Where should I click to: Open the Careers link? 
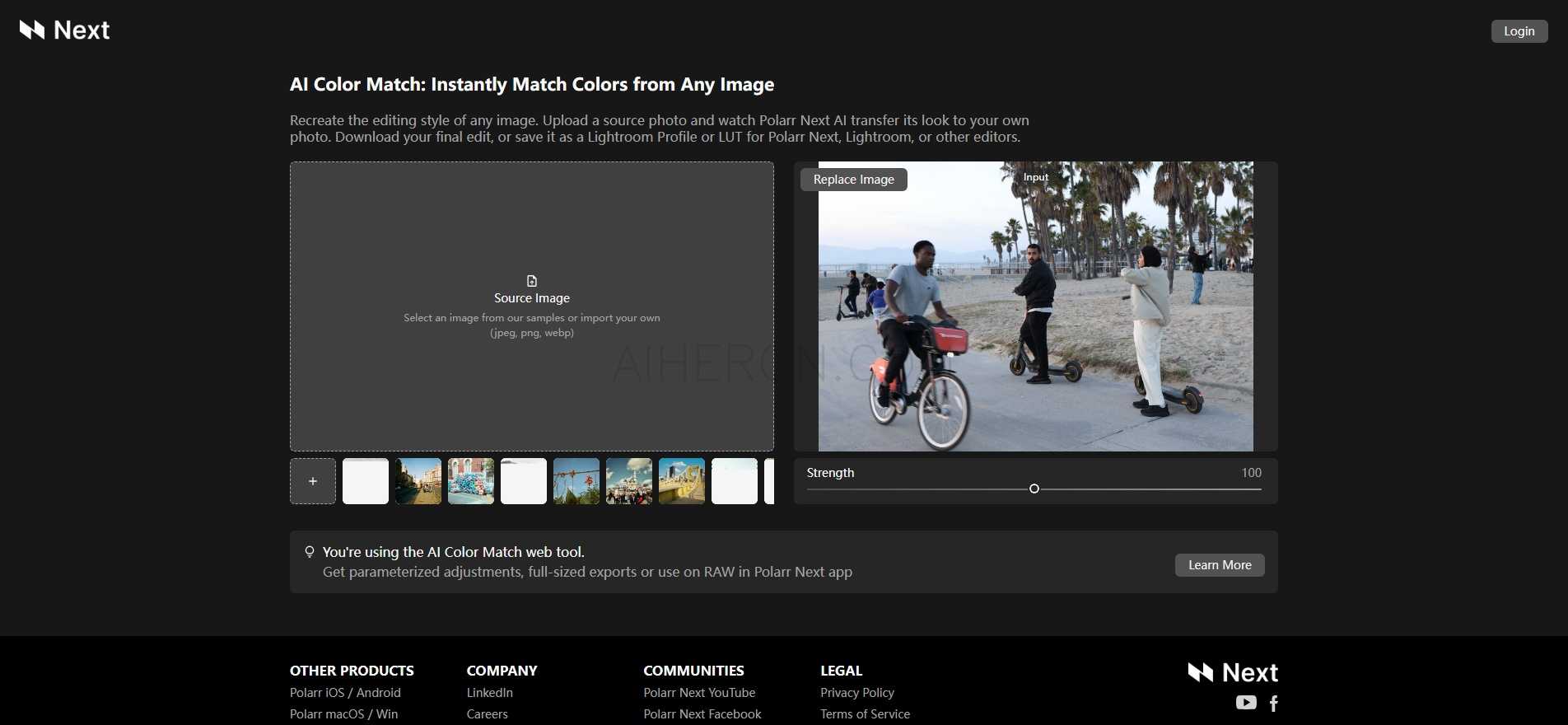click(488, 714)
